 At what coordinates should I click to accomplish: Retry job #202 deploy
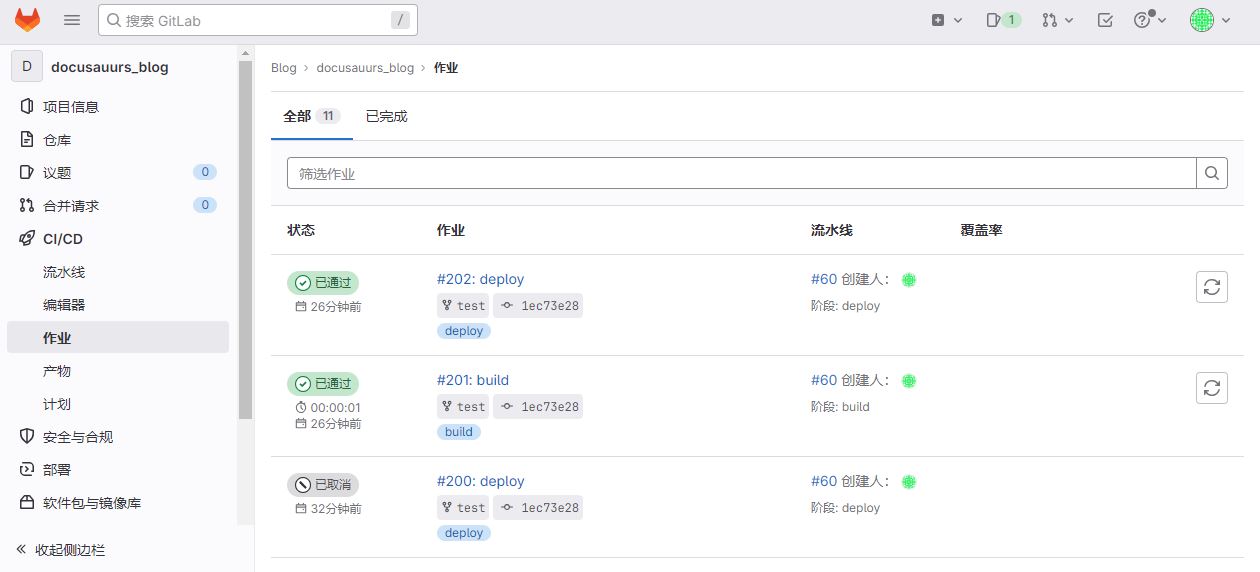1211,287
